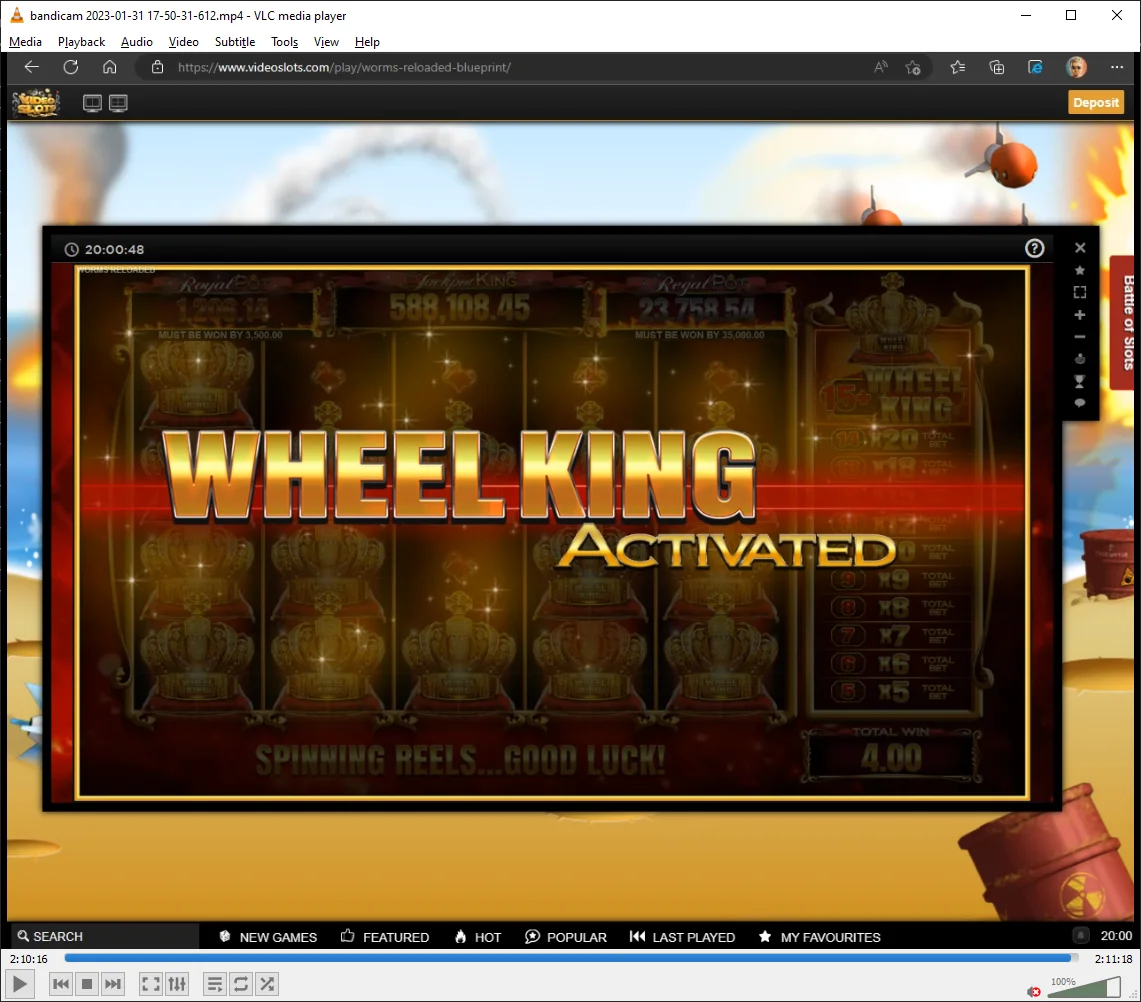Image resolution: width=1141 pixels, height=1002 pixels.
Task: Click the browser refresh icon
Action: click(71, 67)
